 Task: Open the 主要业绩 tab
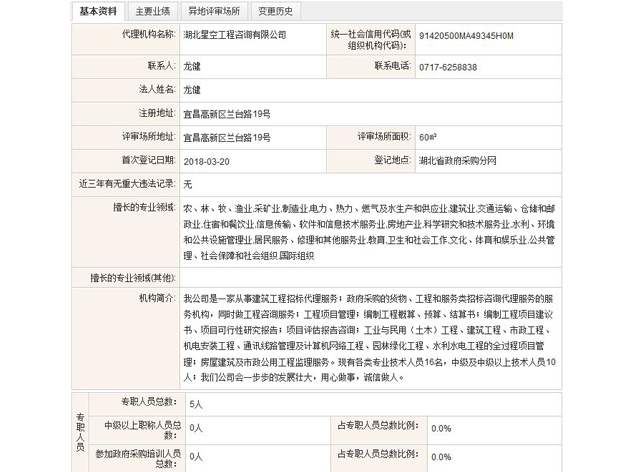point(150,12)
